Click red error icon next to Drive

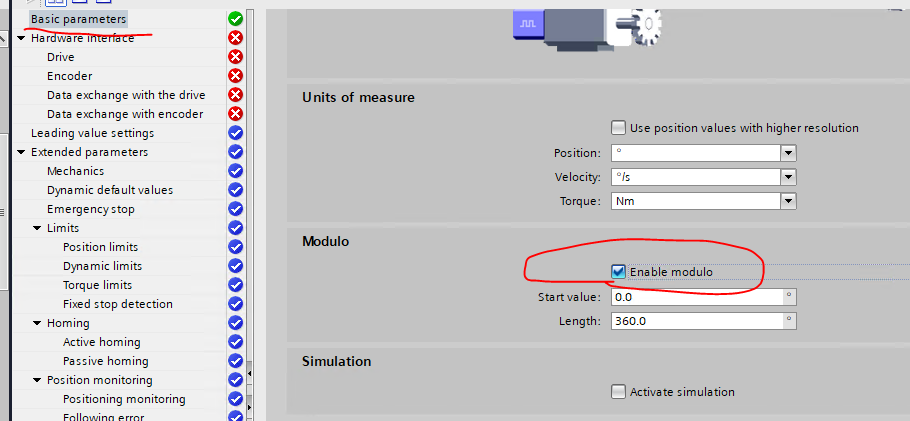point(235,57)
